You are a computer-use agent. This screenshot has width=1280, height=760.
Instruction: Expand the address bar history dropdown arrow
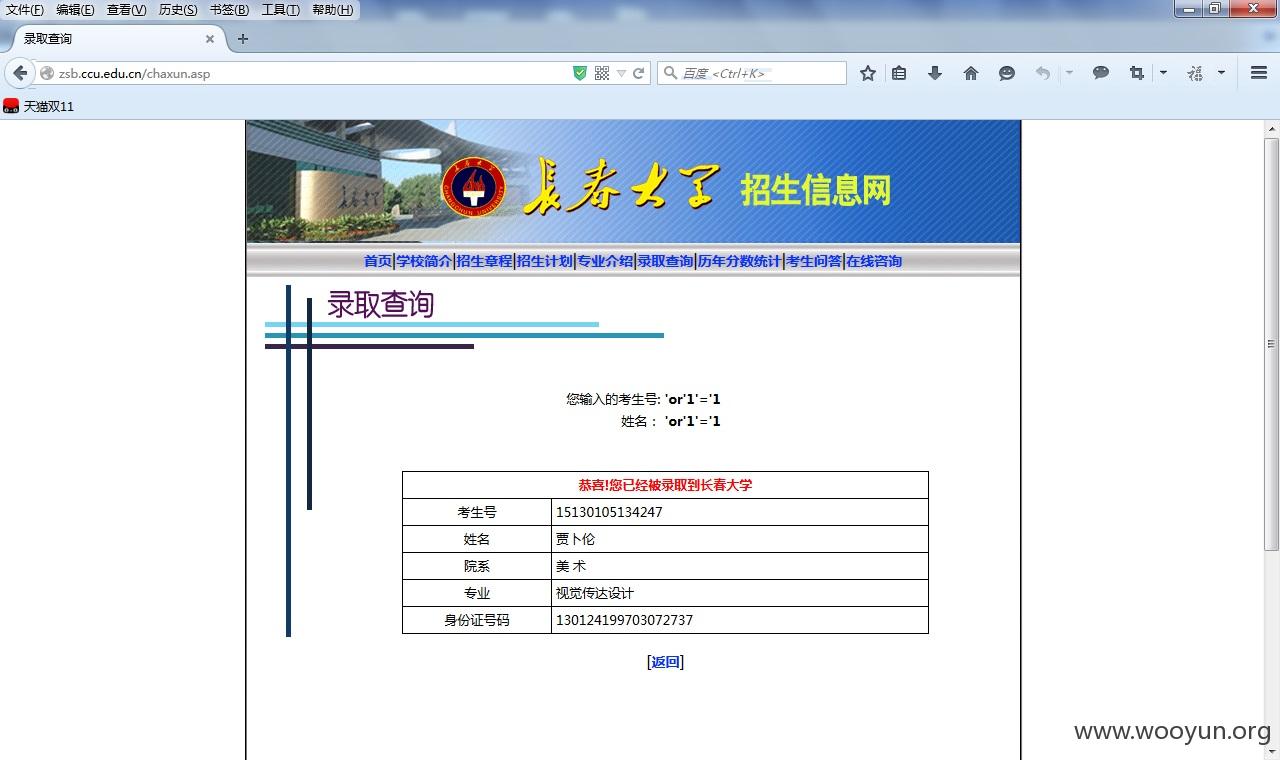(621, 73)
